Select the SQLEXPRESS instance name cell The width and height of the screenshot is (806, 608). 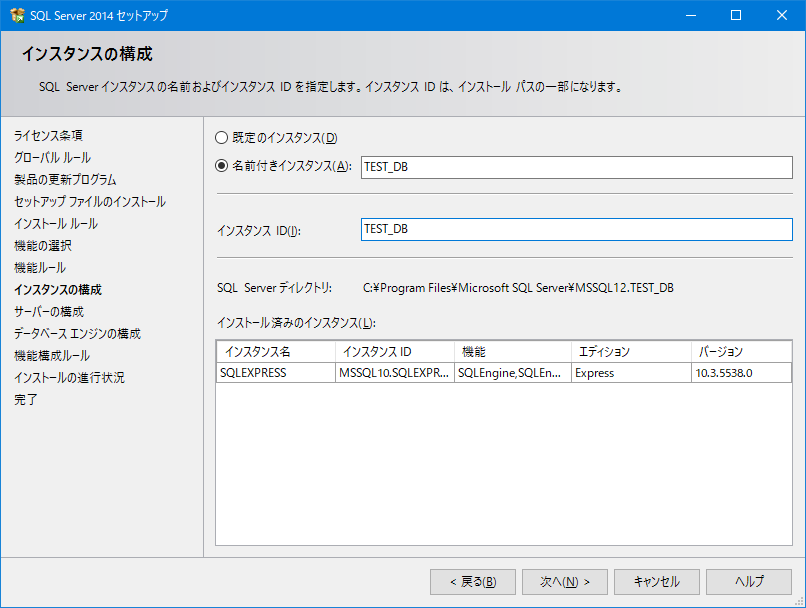pos(276,373)
